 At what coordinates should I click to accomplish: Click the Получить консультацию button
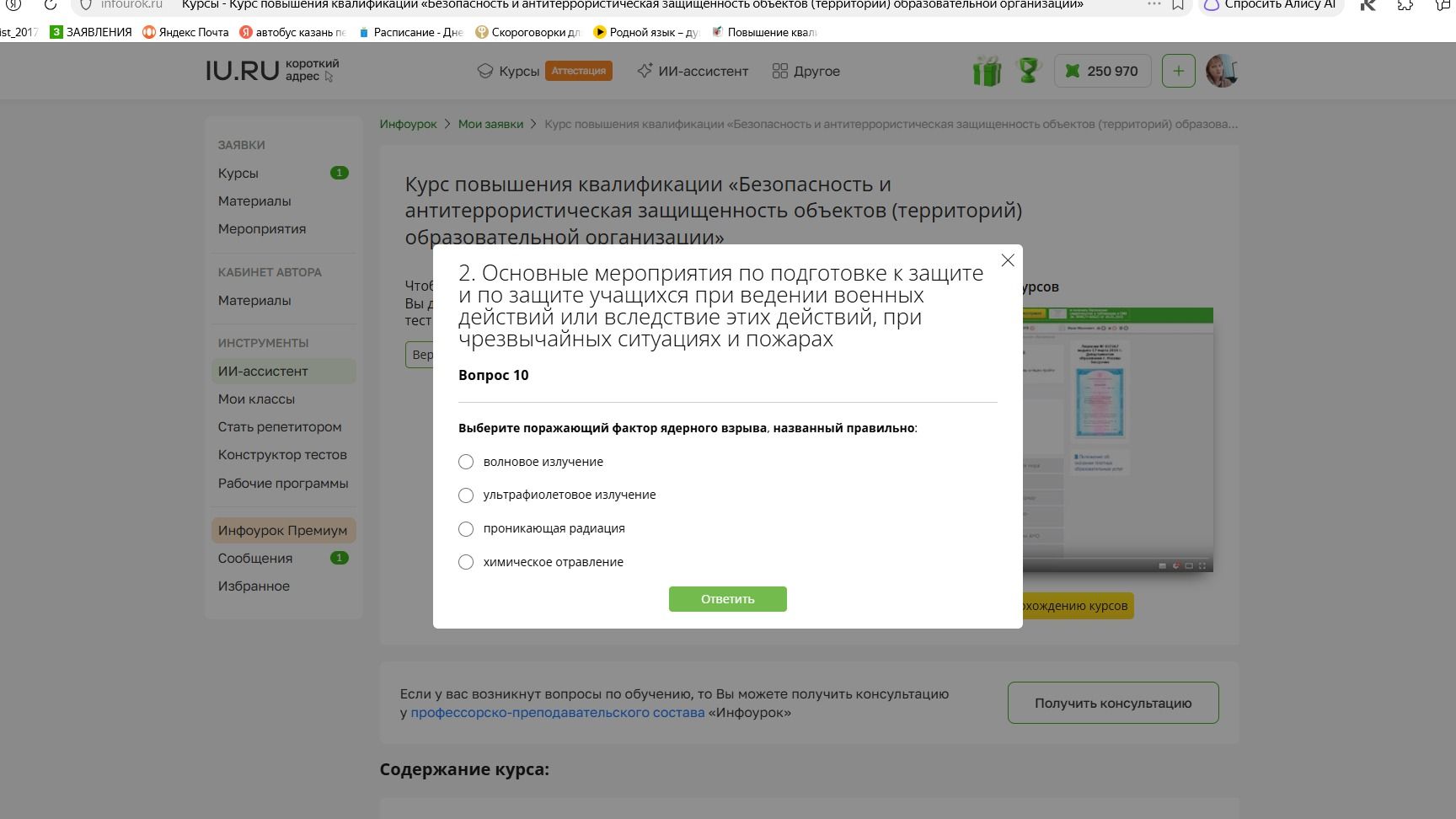click(1113, 703)
